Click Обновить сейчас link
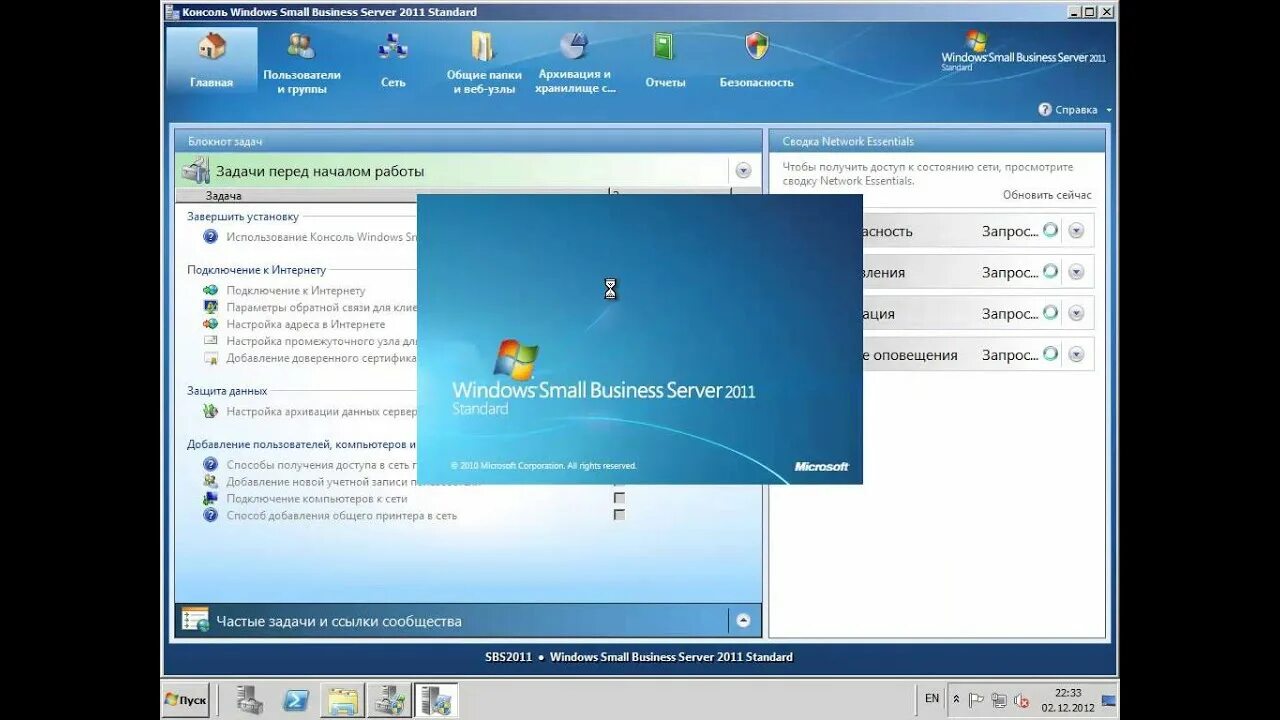 1047,195
